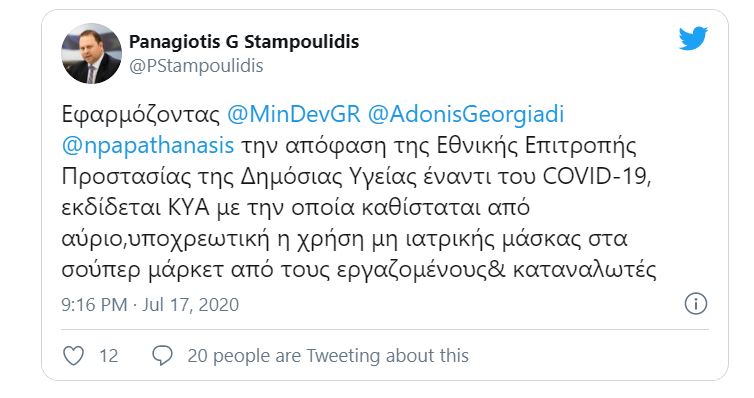
Task: View 20 people are Tweeting about this
Action: click(x=328, y=356)
